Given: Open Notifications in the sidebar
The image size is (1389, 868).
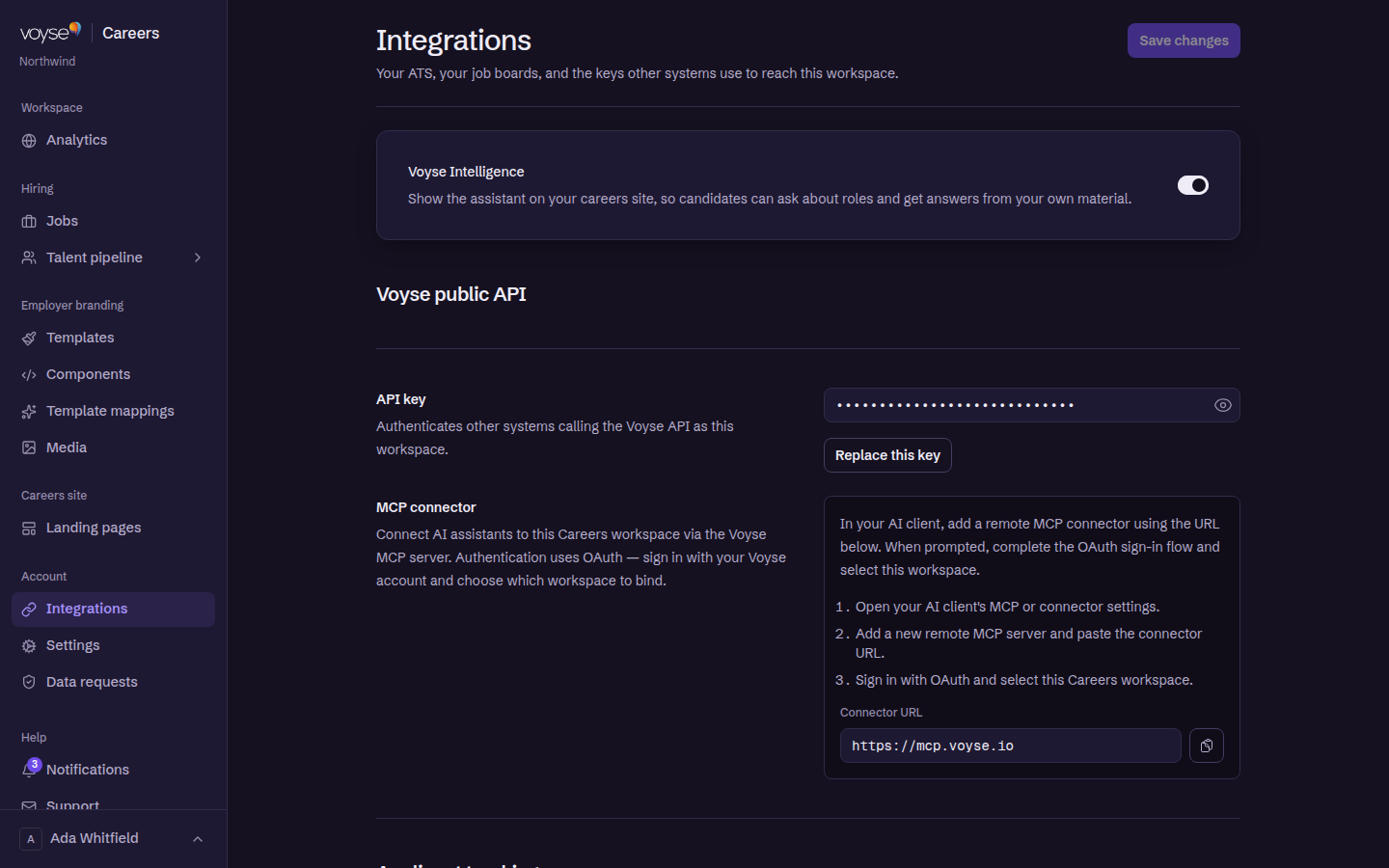Looking at the screenshot, I should [x=113, y=771].
